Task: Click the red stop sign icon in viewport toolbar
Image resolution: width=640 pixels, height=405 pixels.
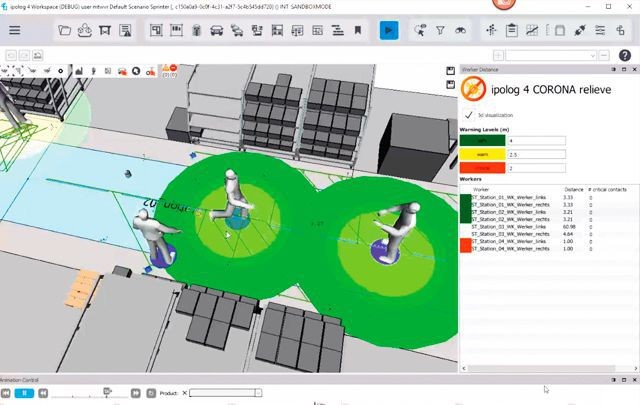Action: pyautogui.click(x=173, y=68)
